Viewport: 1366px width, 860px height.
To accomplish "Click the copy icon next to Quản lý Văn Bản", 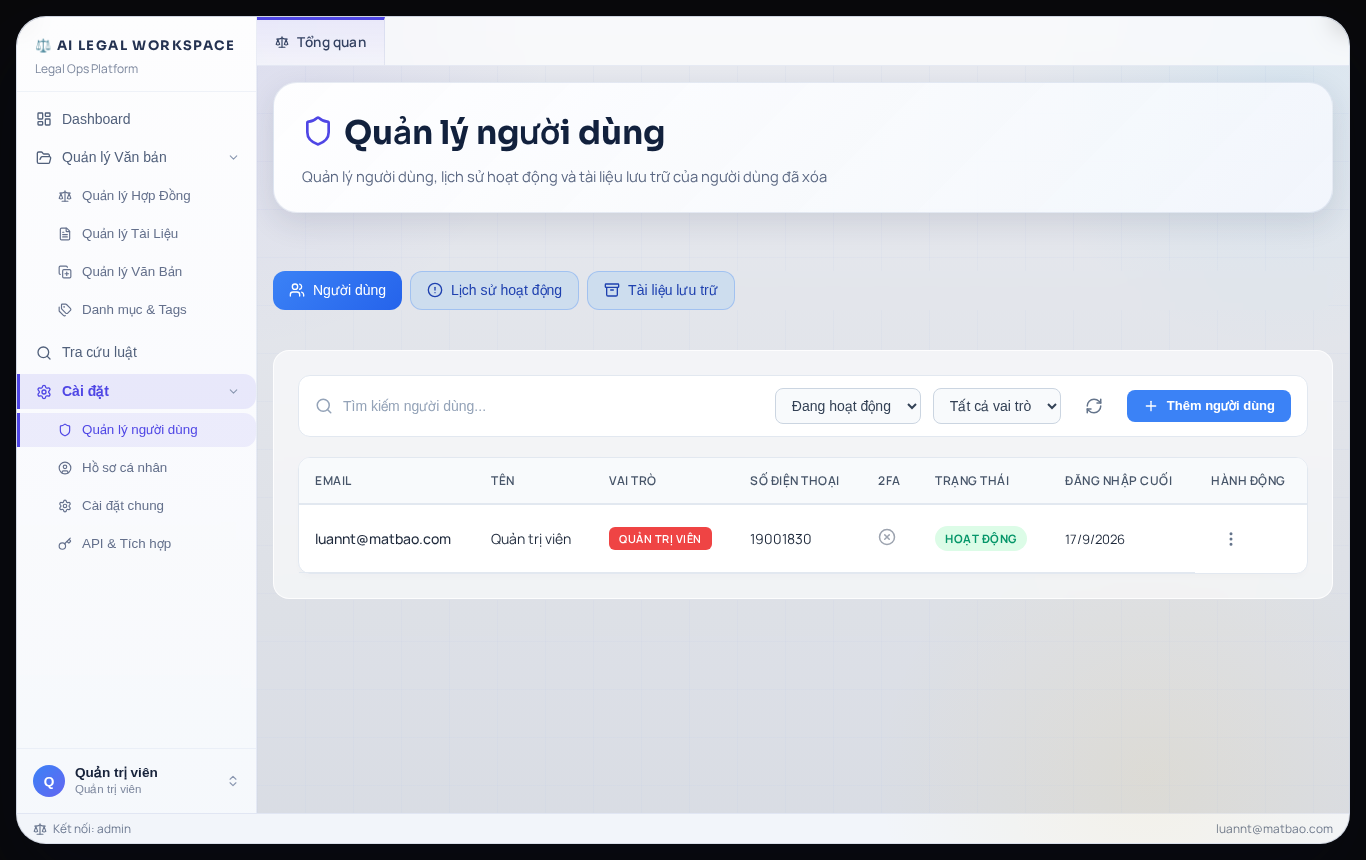I will (65, 272).
